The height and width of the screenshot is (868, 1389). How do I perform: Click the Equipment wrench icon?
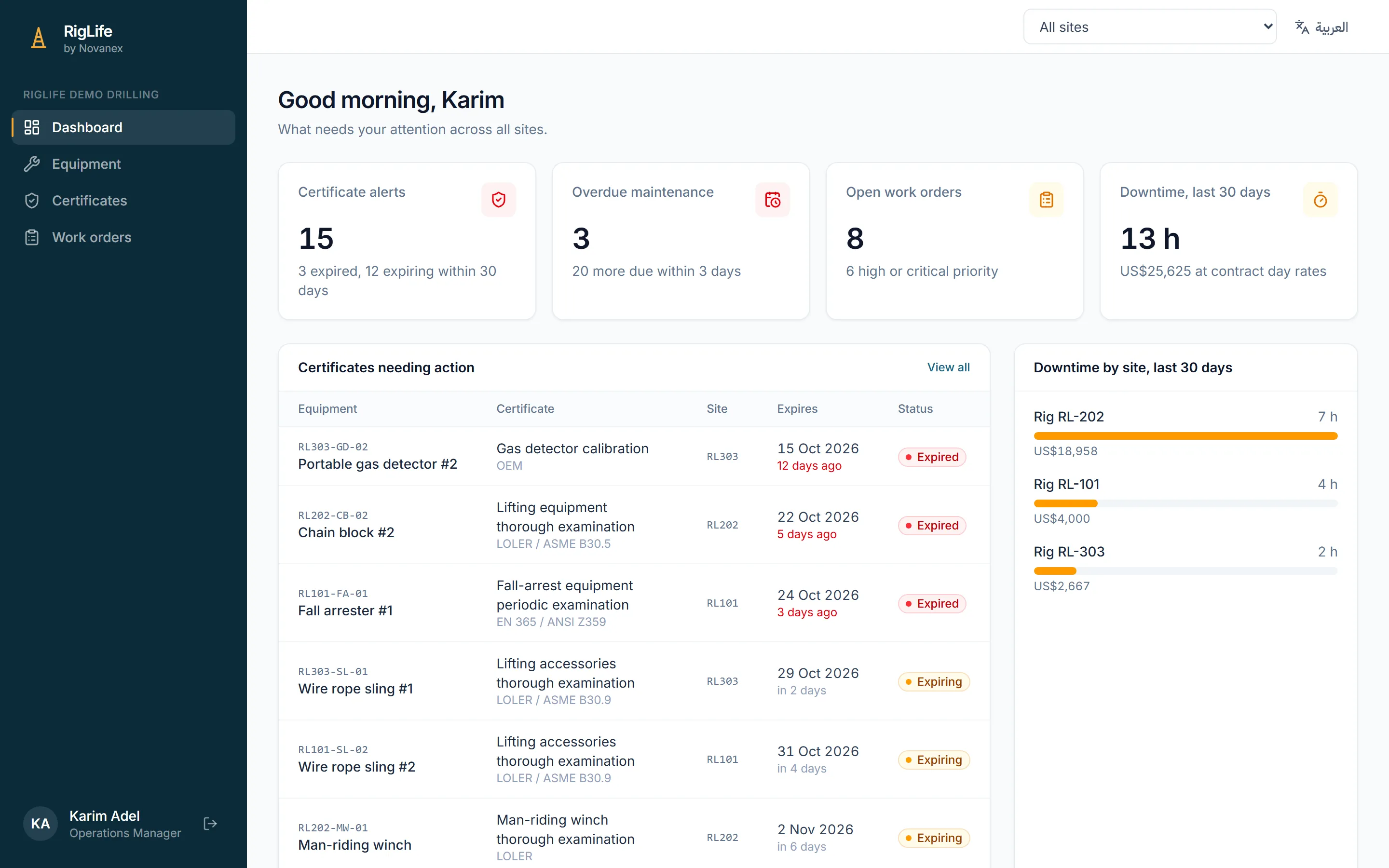click(x=31, y=164)
